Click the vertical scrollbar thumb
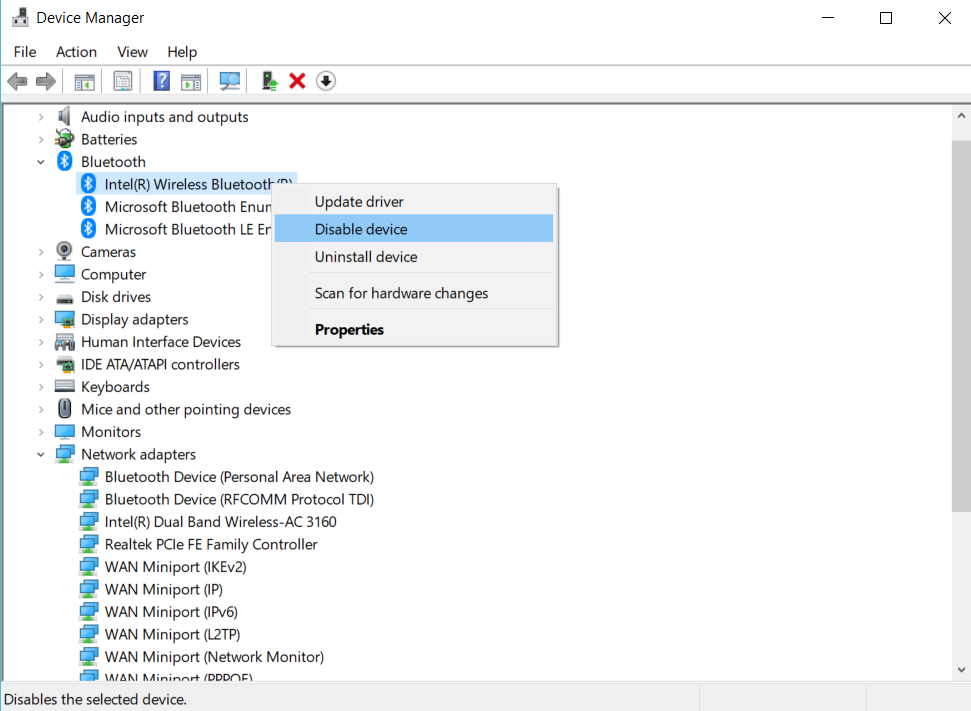Screen dimensions: 971x711 tap(961, 326)
